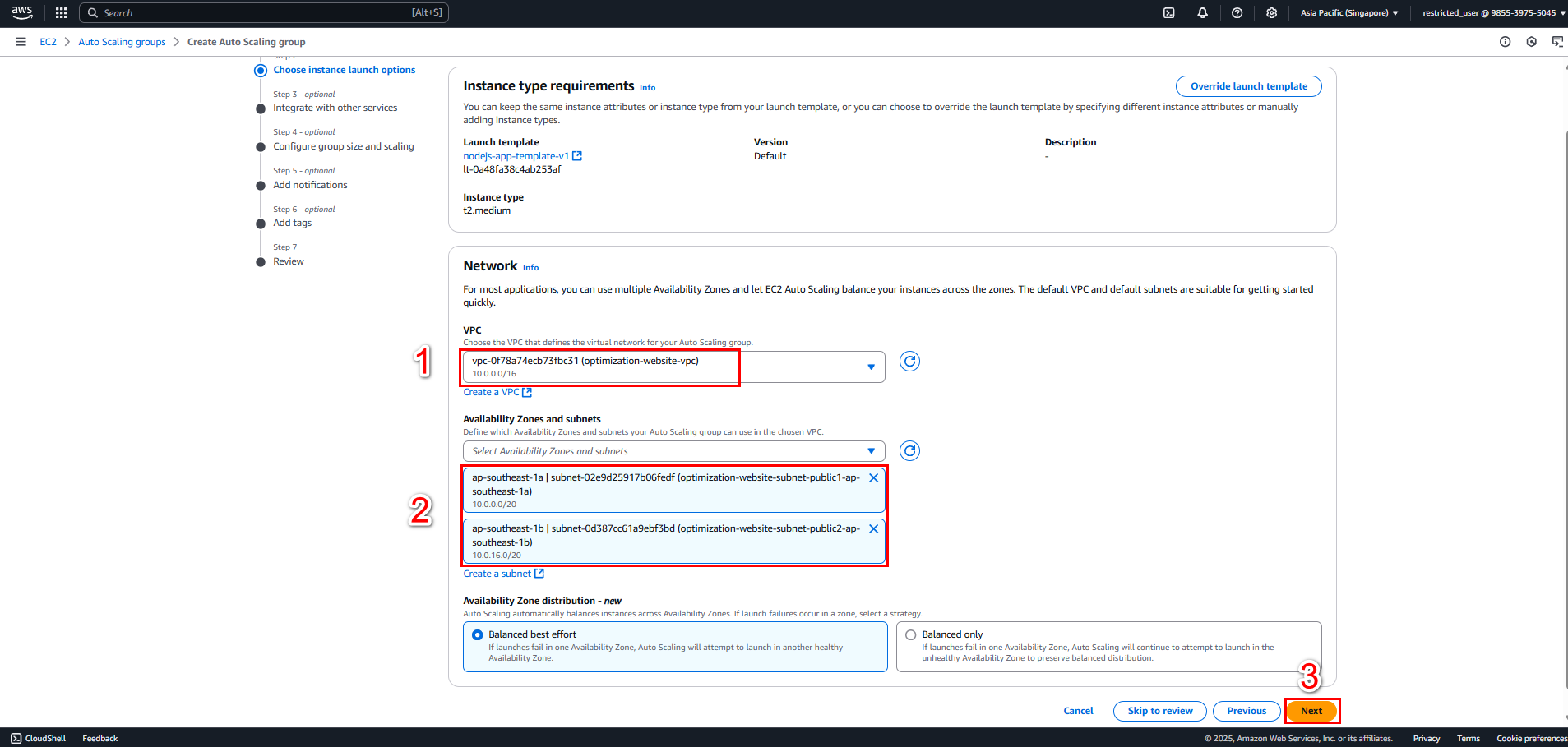
Task: Focus the top Search field
Action: click(264, 12)
